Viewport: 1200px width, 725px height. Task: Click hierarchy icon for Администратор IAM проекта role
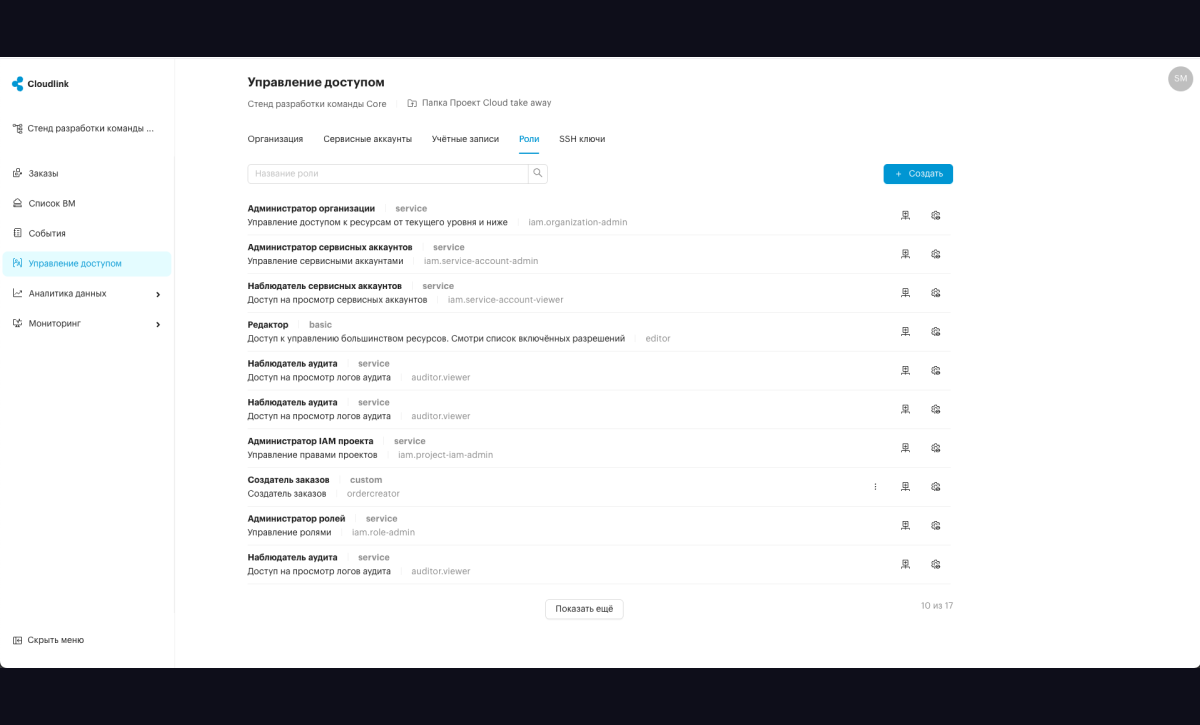click(x=905, y=448)
